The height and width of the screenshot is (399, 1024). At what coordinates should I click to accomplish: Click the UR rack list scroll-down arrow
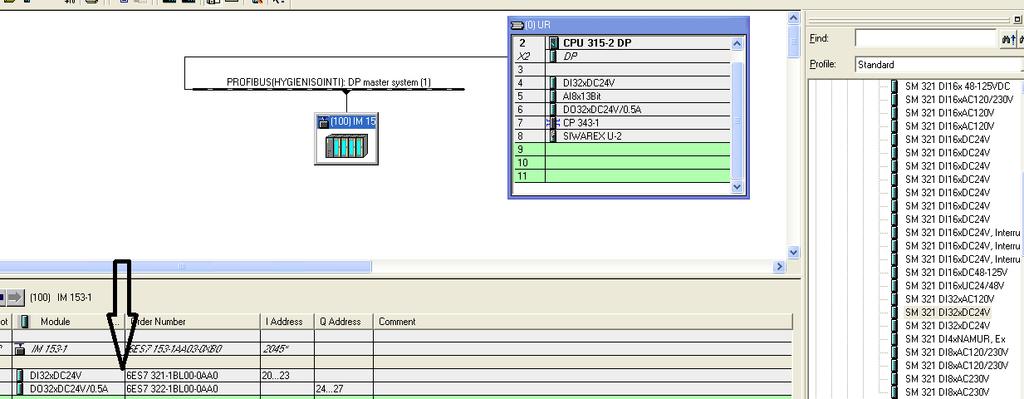737,187
